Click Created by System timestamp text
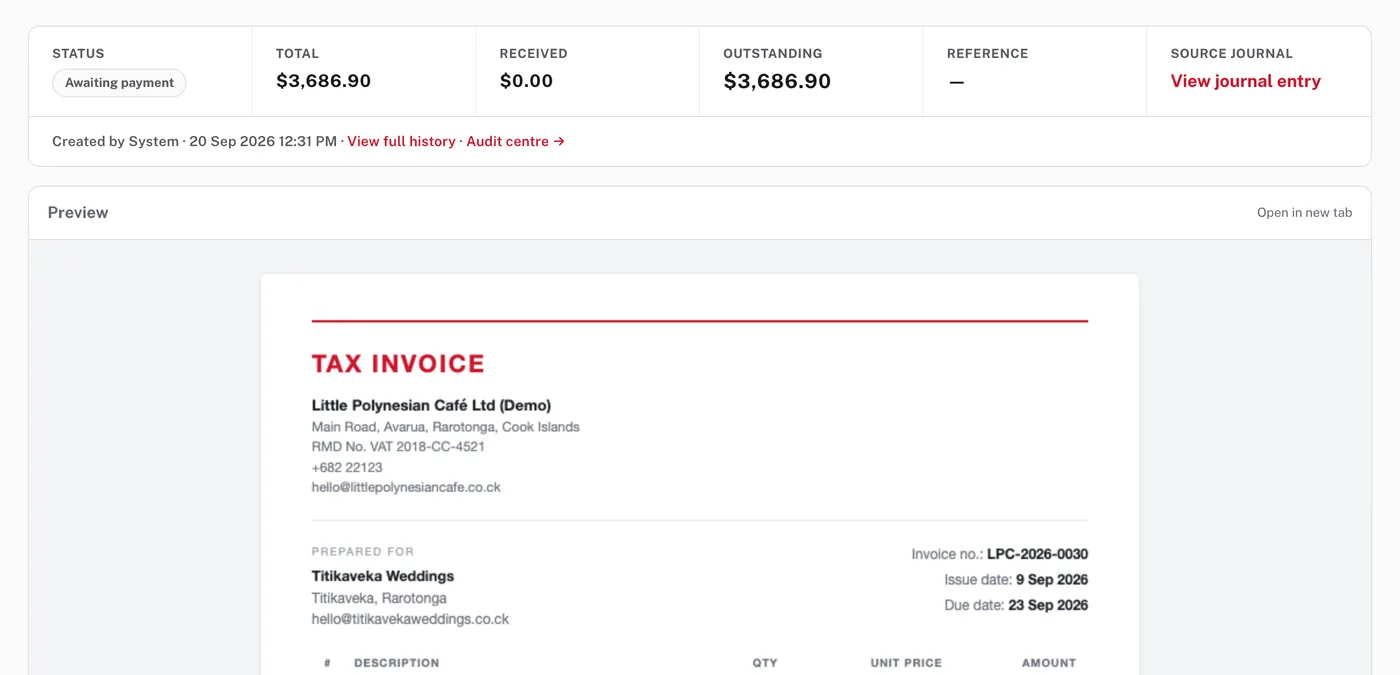 click(194, 141)
